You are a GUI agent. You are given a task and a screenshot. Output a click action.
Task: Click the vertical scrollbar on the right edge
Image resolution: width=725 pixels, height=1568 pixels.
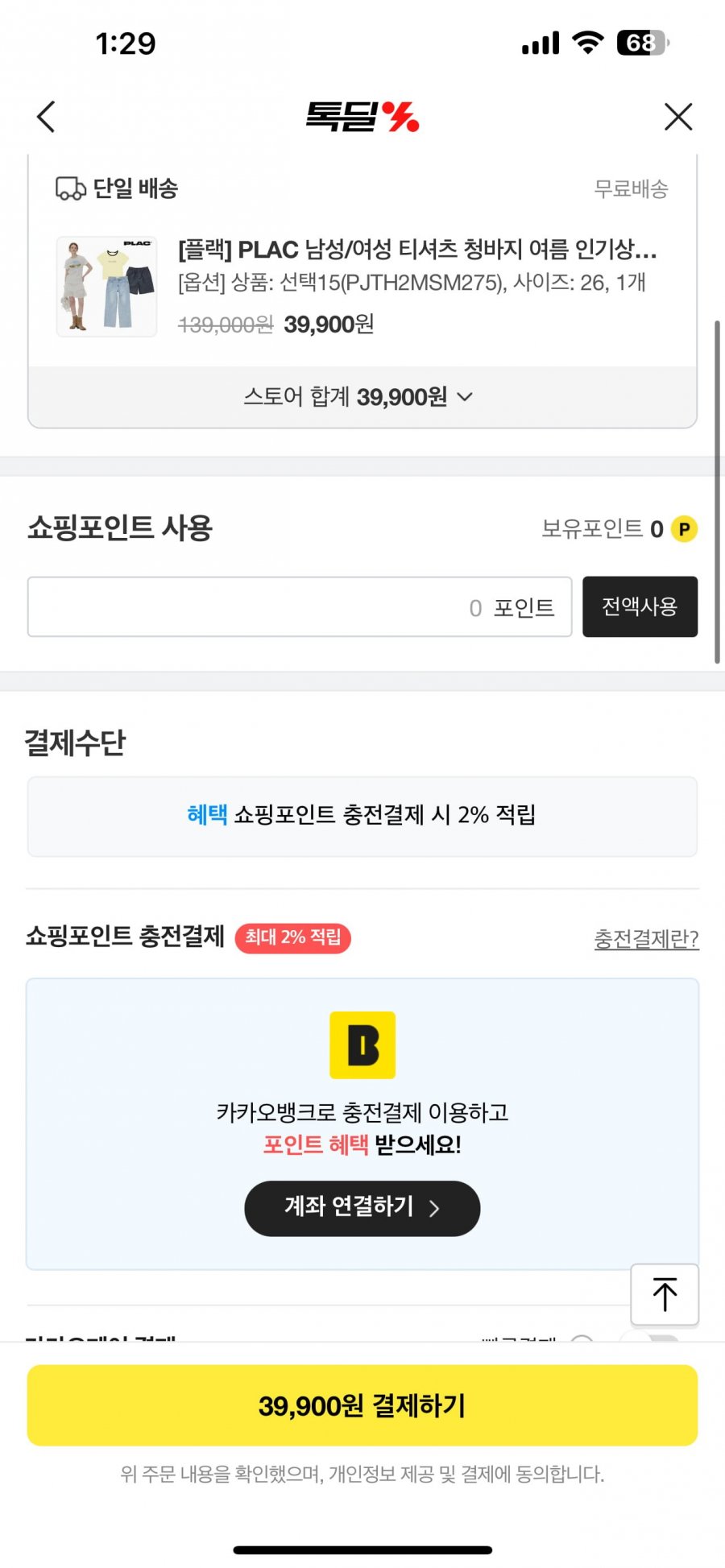click(x=717, y=491)
